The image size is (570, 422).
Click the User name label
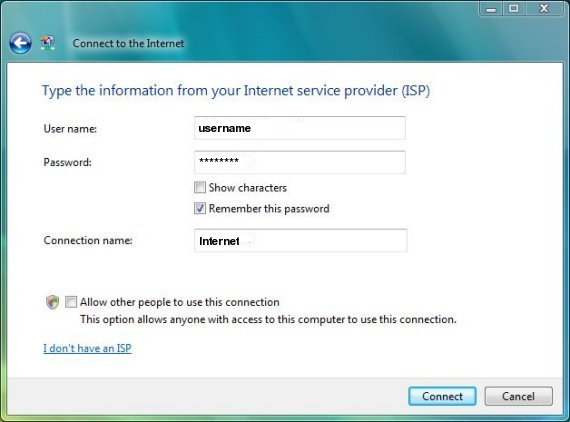pyautogui.click(x=70, y=129)
